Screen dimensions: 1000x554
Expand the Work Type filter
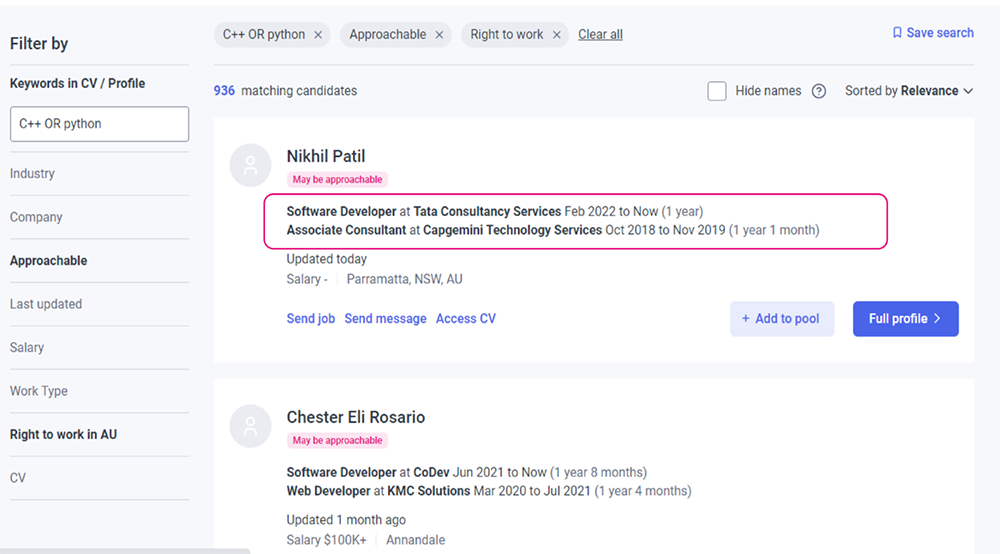point(39,391)
